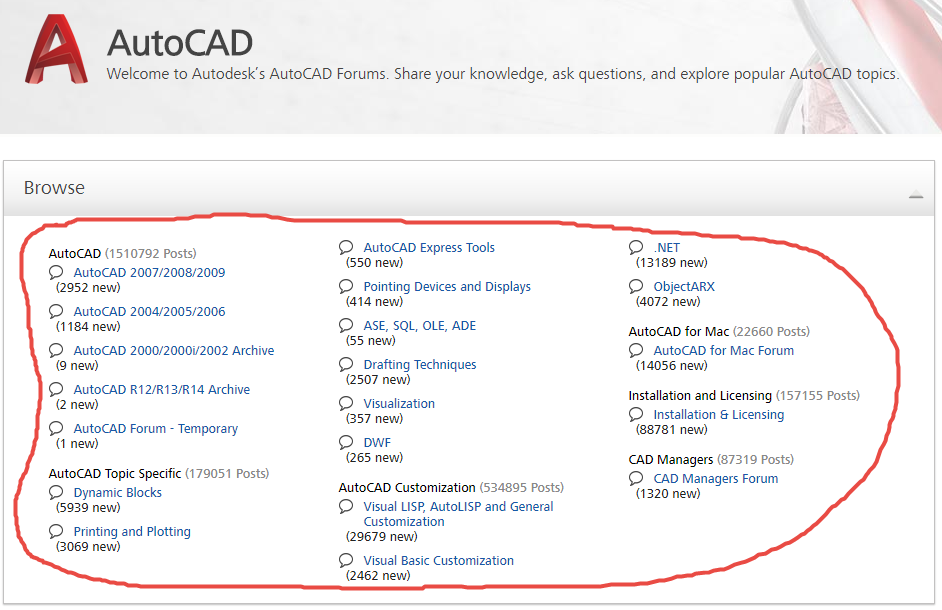Click speech bubble beside AutoCAD 2000/2000i/2002 Archive
This screenshot has height=610, width=942.
[56, 350]
